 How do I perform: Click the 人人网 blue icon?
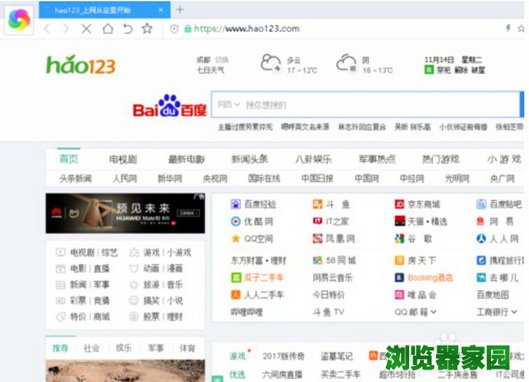pyautogui.click(x=481, y=239)
